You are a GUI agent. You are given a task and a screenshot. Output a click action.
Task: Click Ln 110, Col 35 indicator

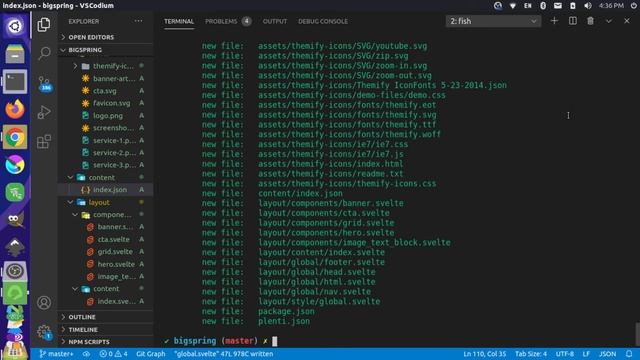click(x=484, y=354)
